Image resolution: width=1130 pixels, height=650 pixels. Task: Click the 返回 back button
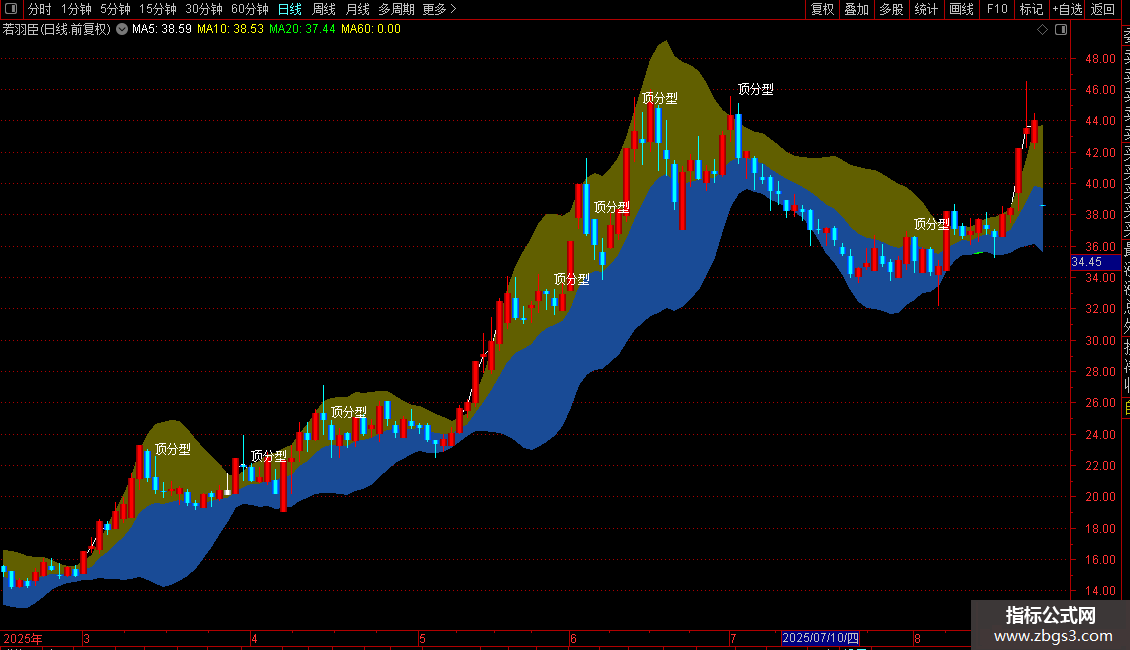click(1103, 9)
